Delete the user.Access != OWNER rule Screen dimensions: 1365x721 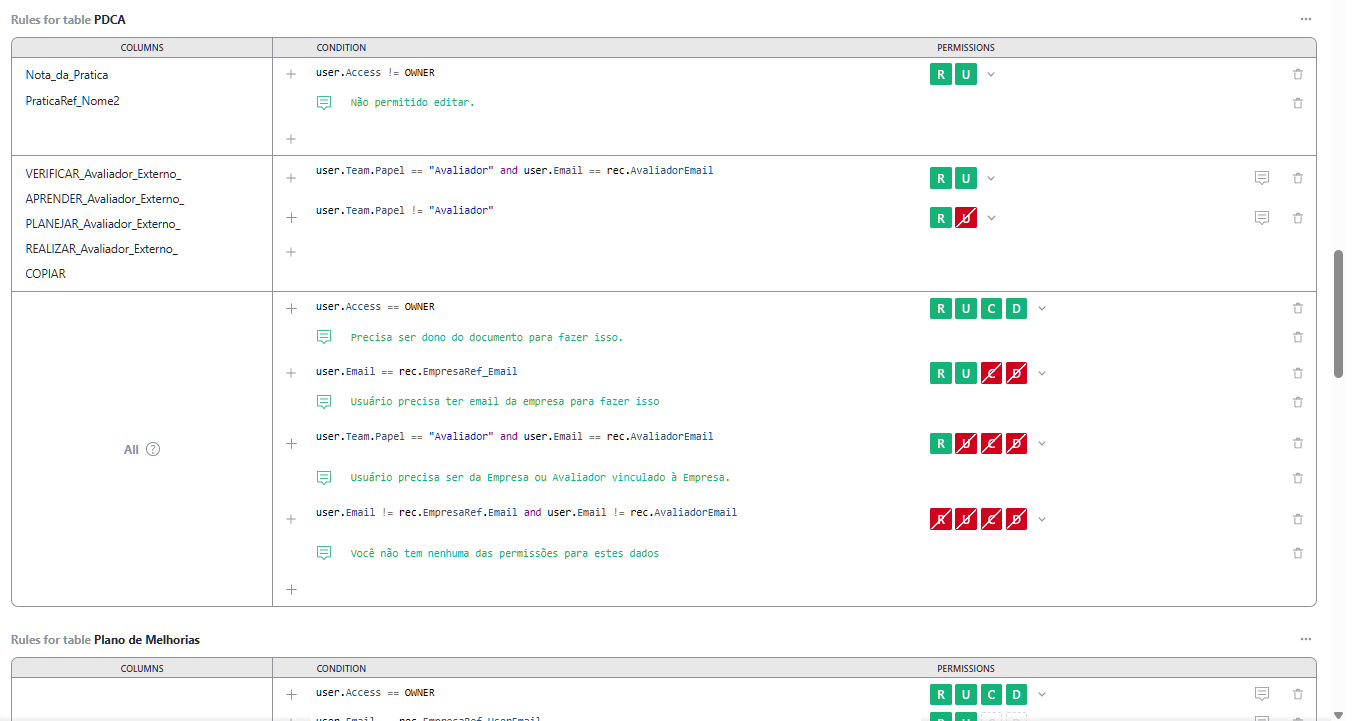1297,74
